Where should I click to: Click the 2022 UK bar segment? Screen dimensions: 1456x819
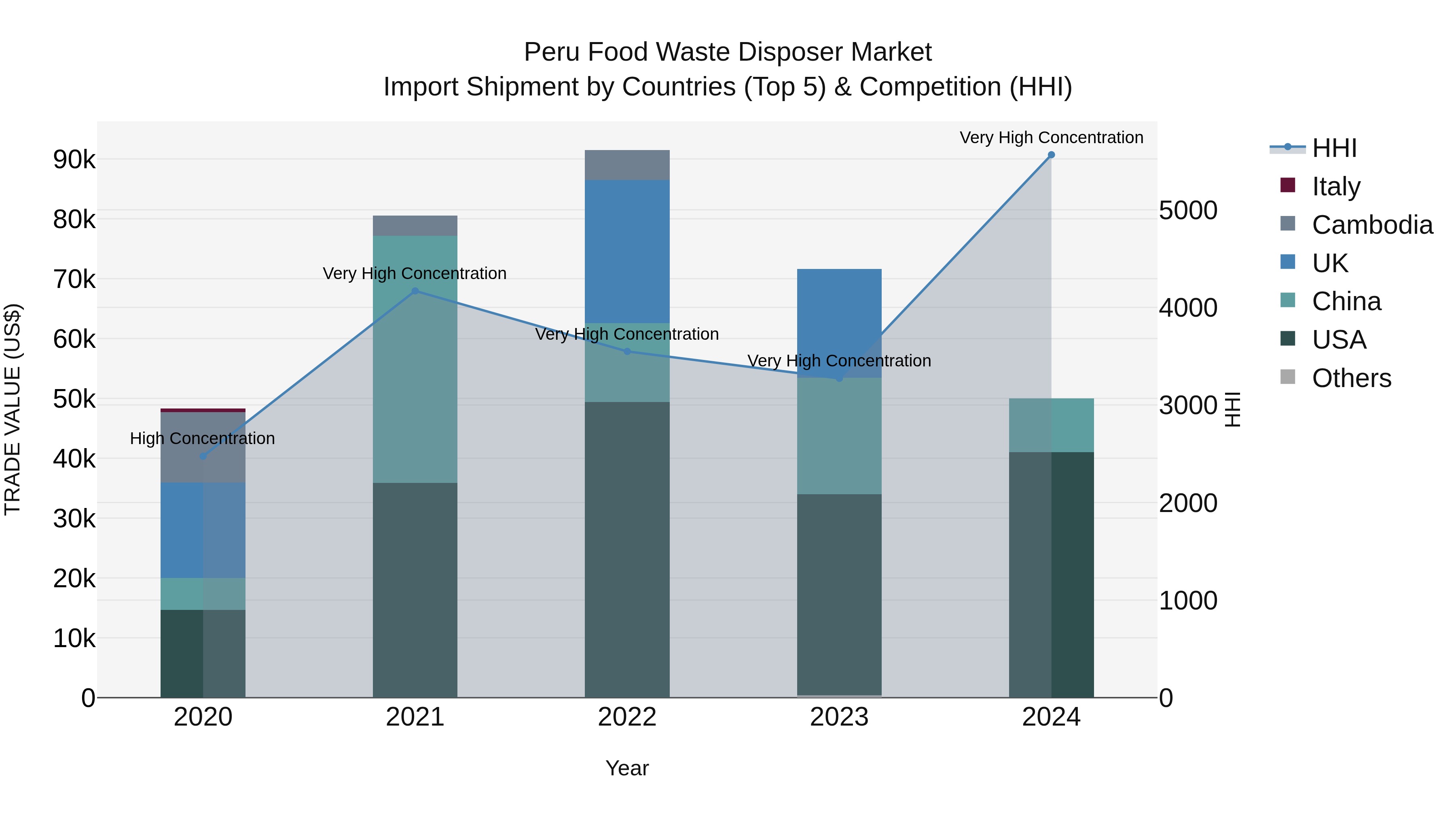627,252
